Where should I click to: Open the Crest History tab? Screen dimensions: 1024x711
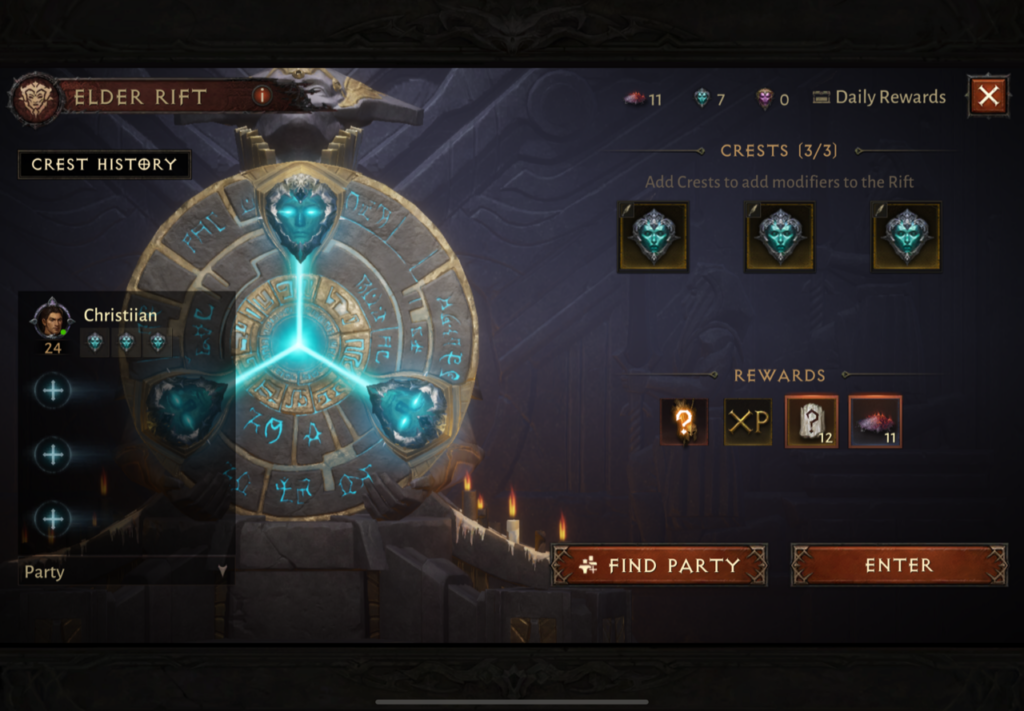click(104, 164)
